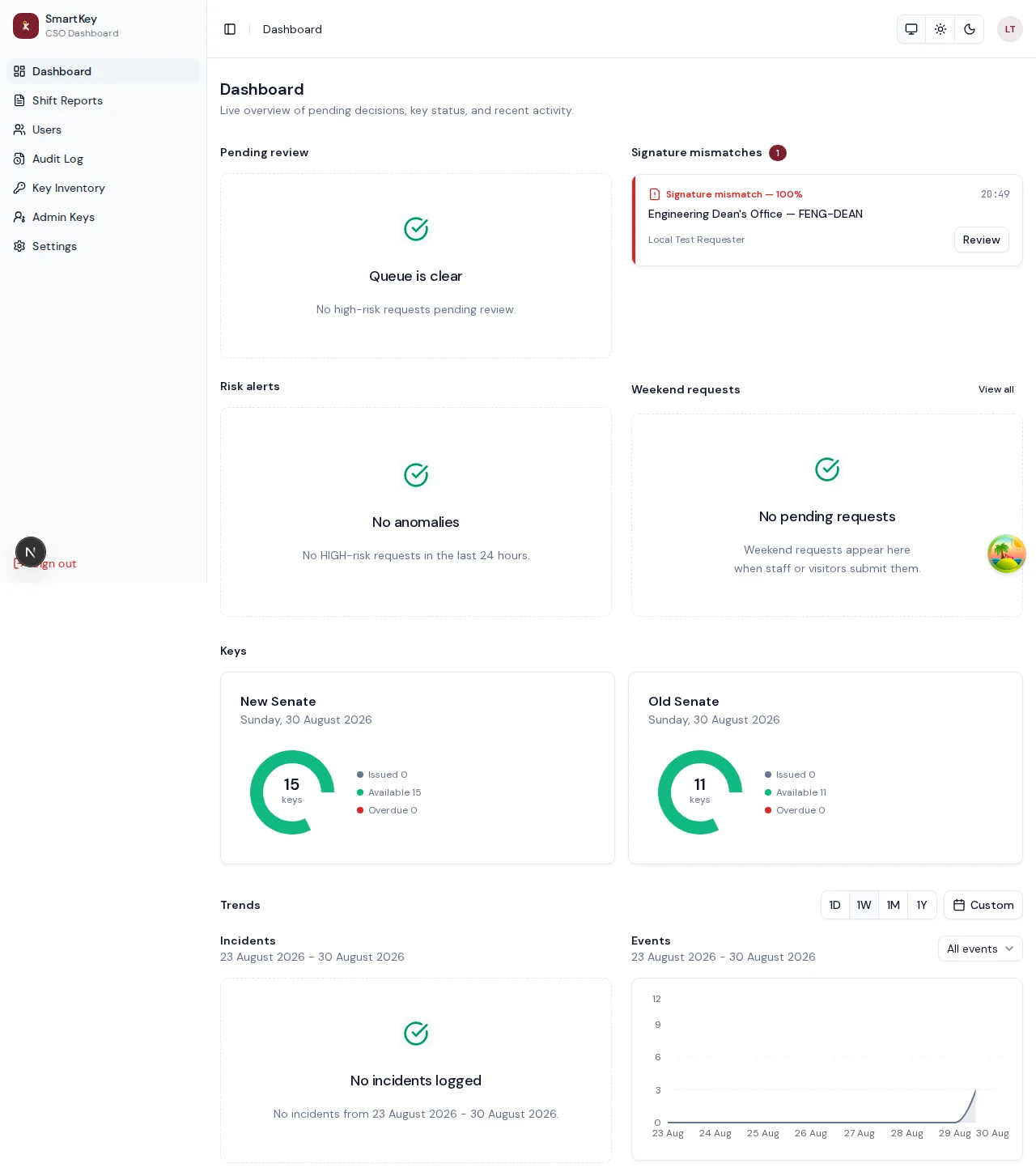
Task: Click Old Senate 11 keys donut chart
Action: 700,792
